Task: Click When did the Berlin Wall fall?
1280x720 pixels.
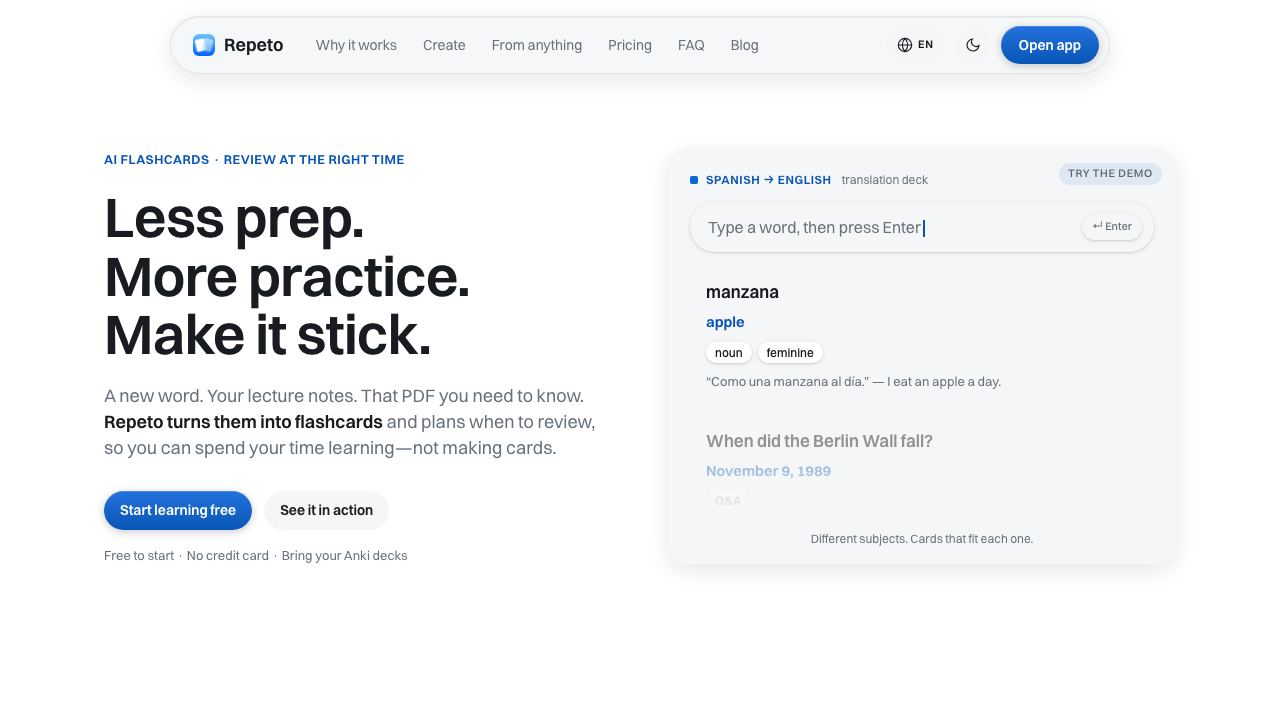Action: (x=819, y=441)
